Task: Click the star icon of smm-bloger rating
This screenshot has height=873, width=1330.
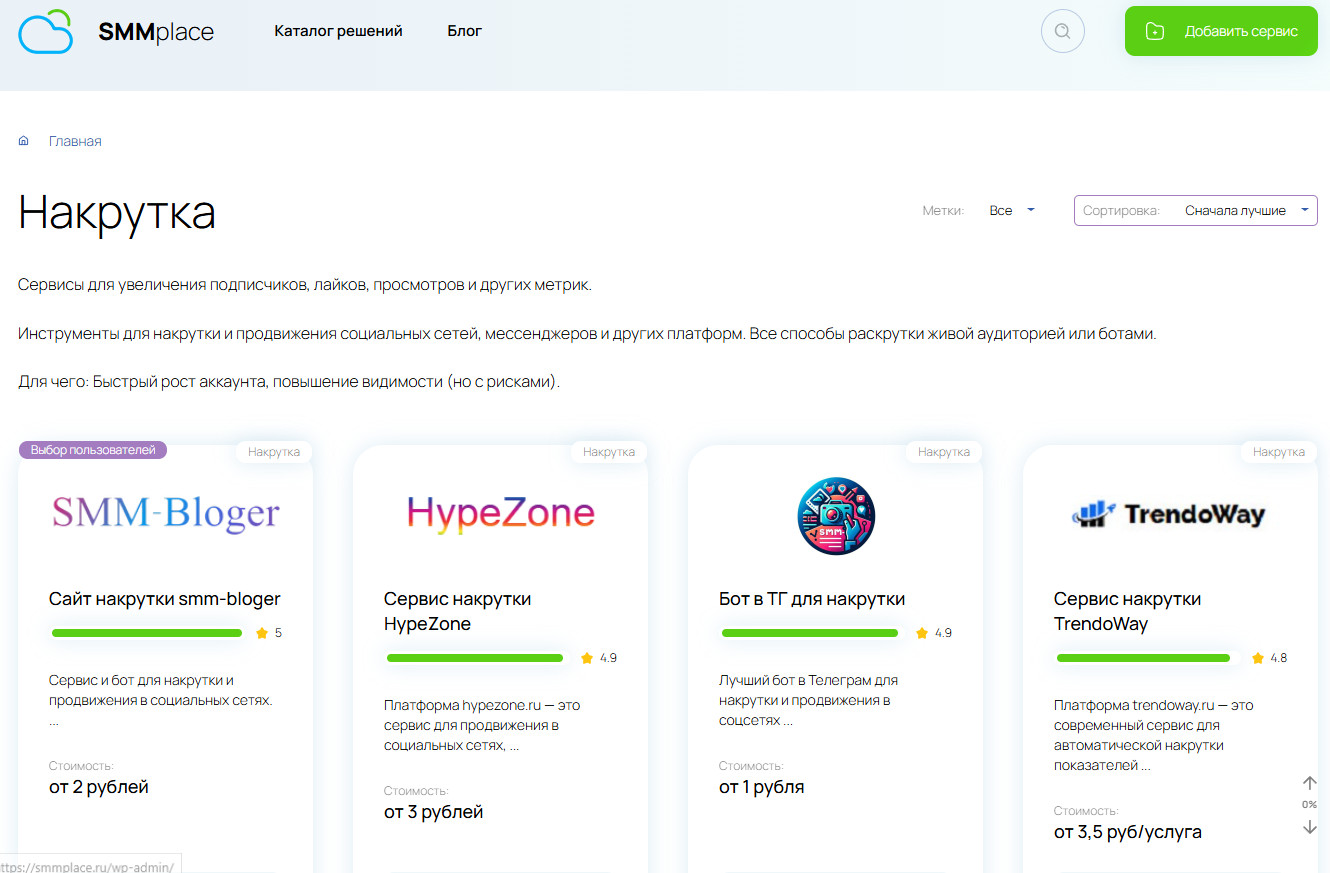Action: pos(262,633)
